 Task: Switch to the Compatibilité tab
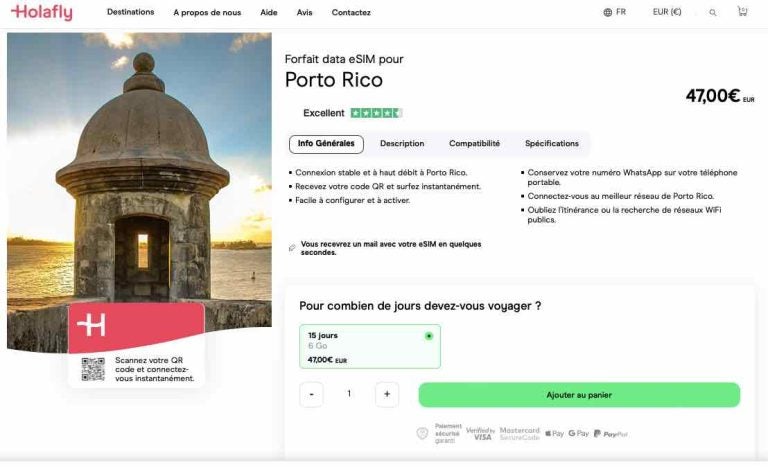(474, 144)
